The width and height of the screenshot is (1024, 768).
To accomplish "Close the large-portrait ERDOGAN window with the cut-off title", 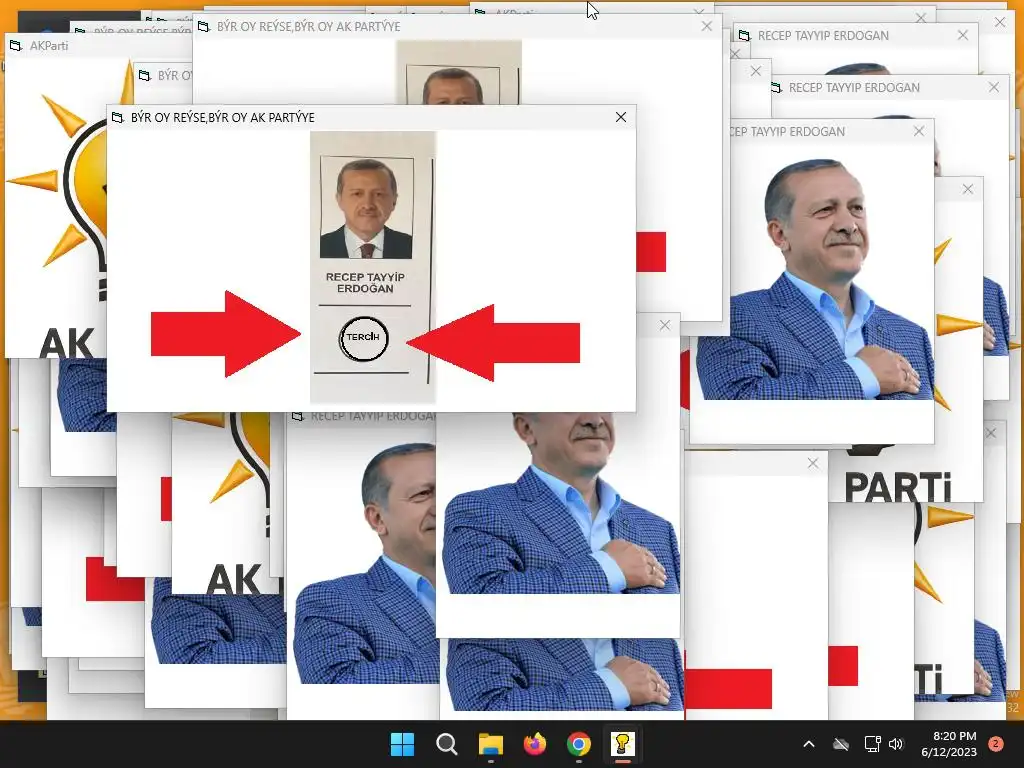I will 919,131.
